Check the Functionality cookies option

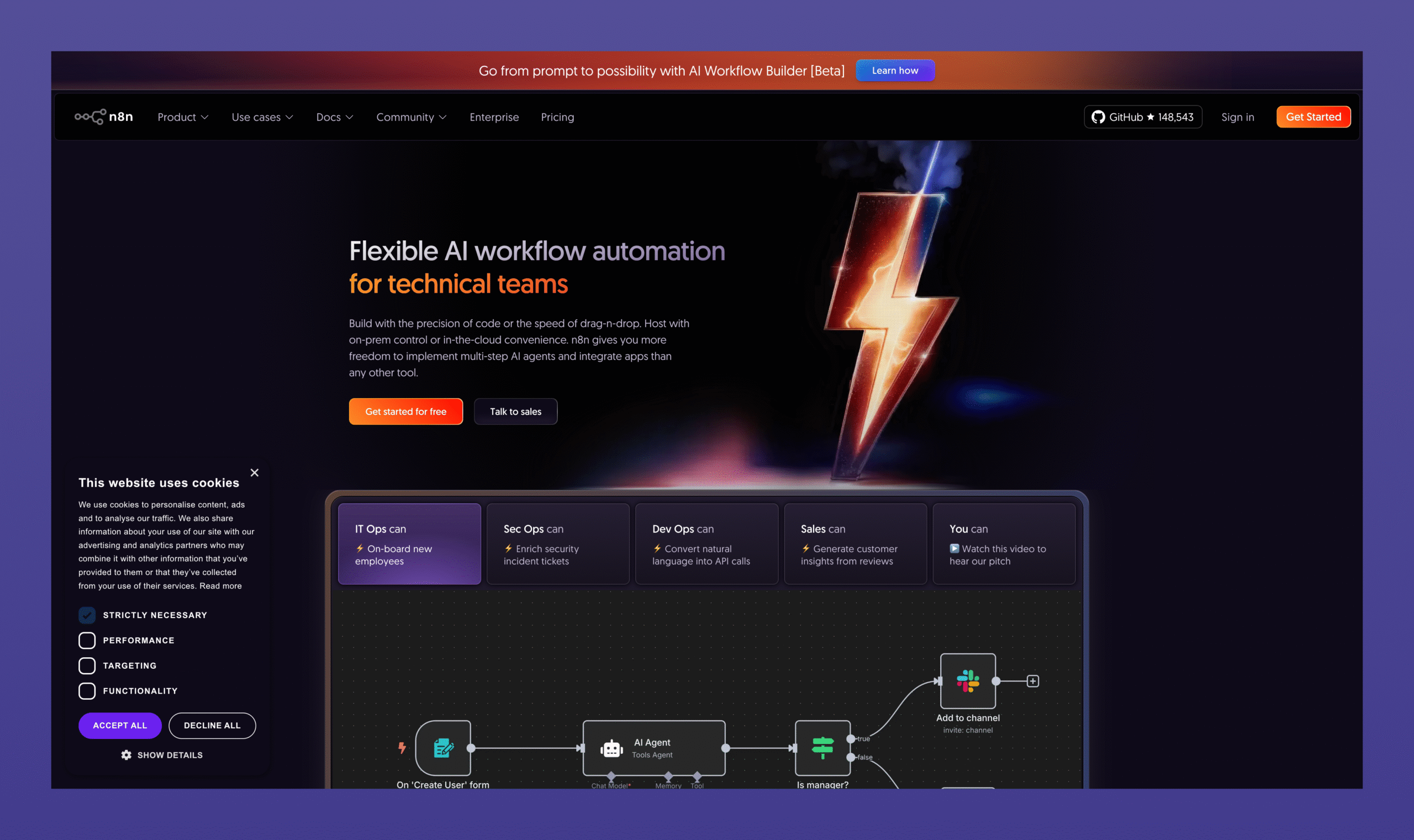(87, 690)
